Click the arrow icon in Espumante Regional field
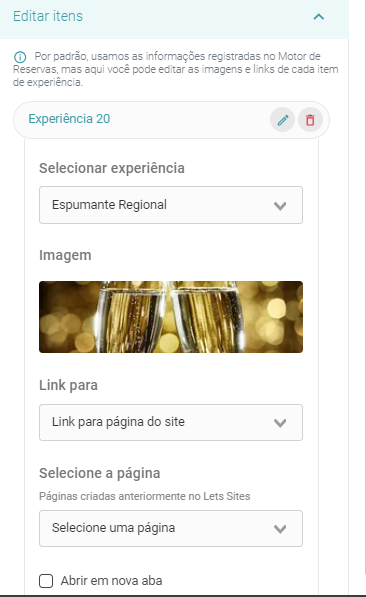 tap(280, 206)
